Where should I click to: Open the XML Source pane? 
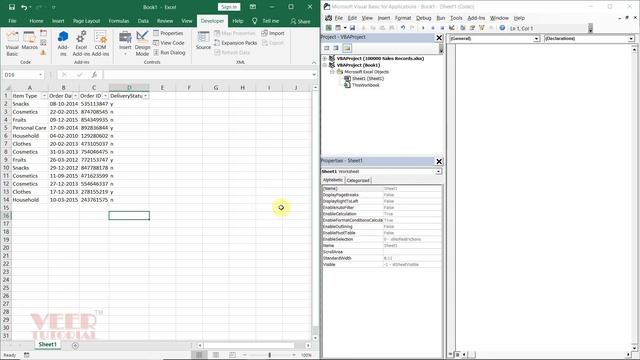coord(203,41)
